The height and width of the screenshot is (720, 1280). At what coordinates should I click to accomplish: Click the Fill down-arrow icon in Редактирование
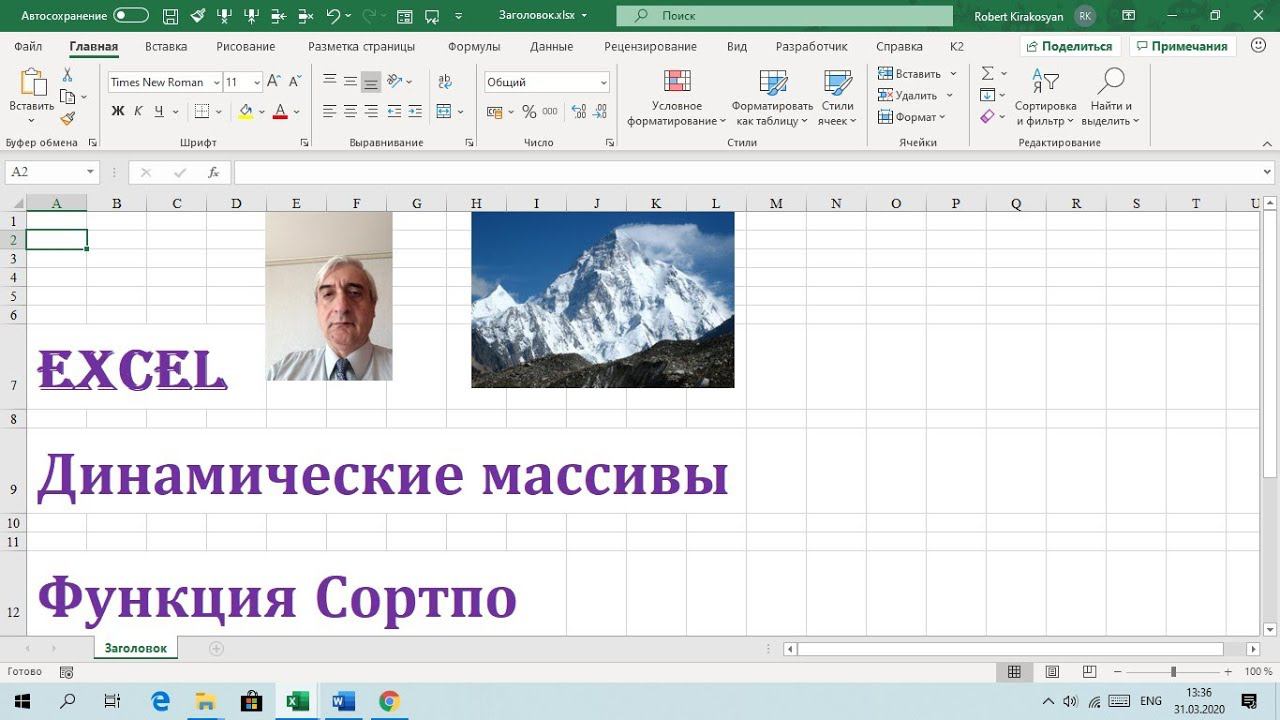pos(988,95)
